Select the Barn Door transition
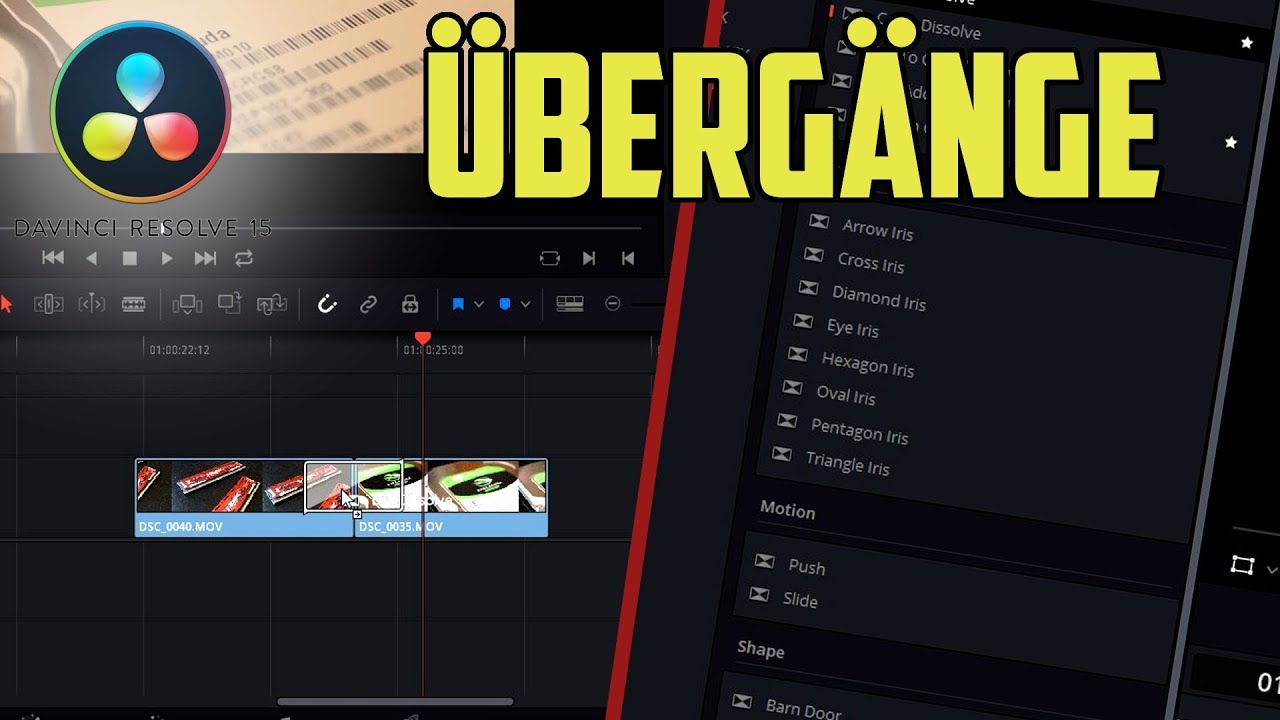 click(803, 709)
